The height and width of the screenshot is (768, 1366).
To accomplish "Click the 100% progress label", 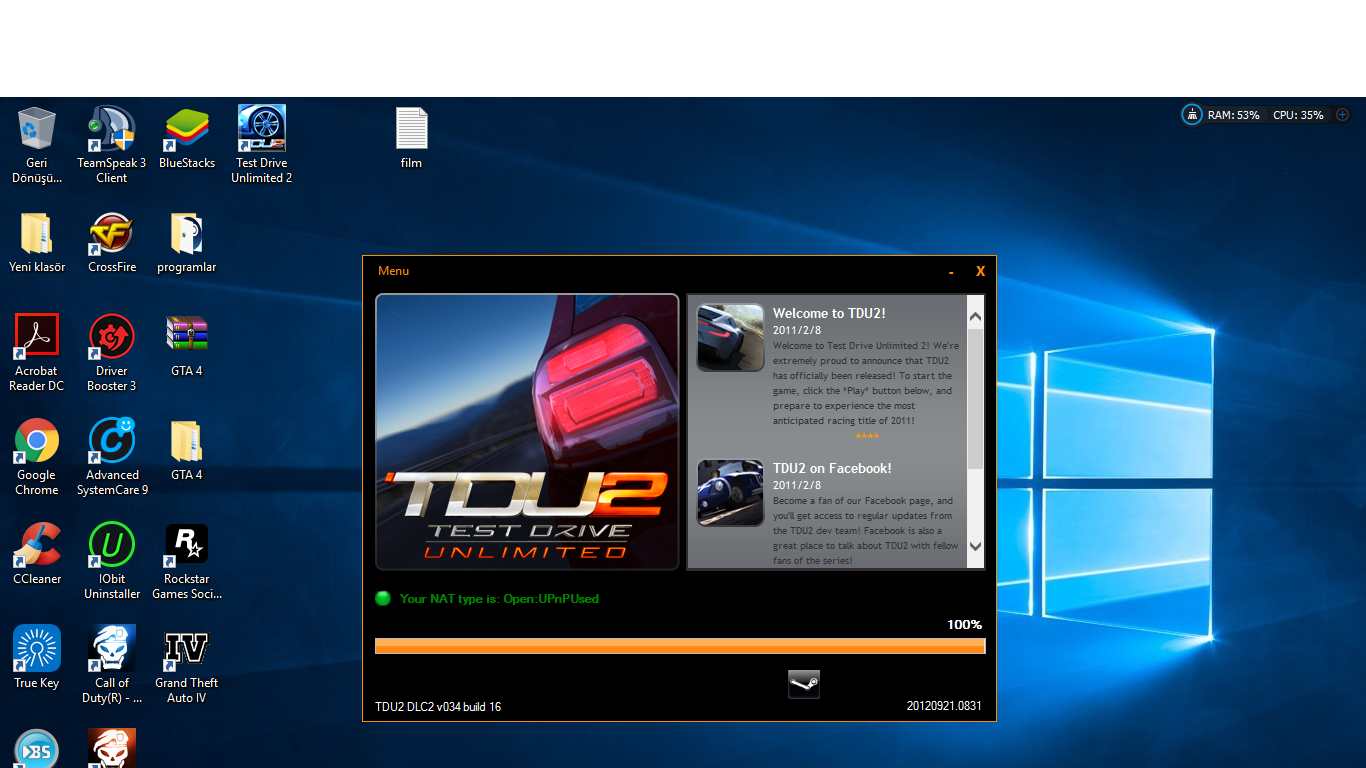I will pyautogui.click(x=965, y=625).
